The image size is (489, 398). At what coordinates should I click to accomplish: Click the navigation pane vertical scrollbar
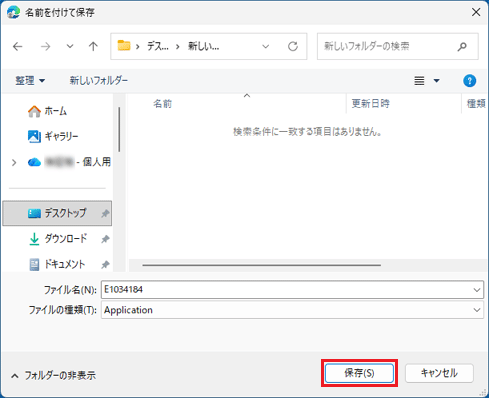pos(119,129)
